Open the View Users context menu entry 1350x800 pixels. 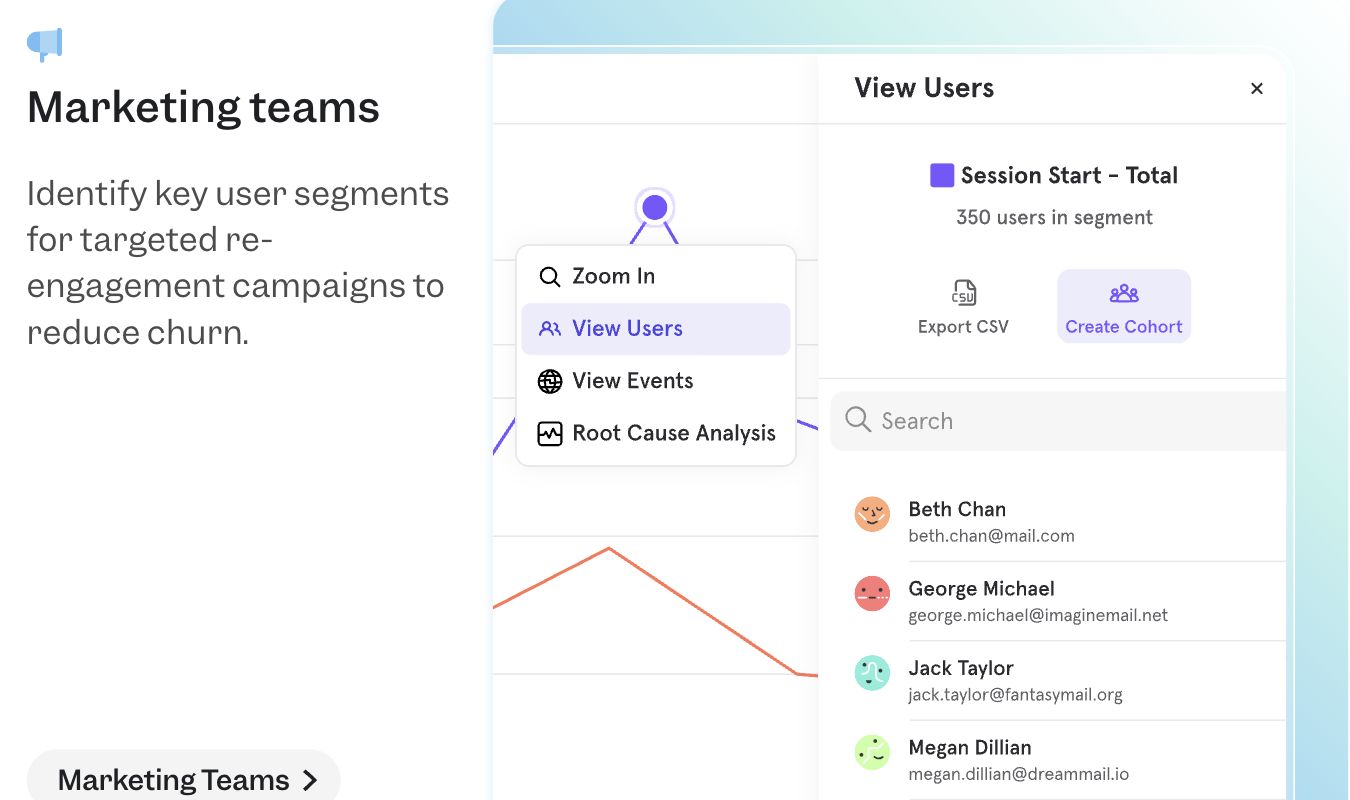click(627, 328)
